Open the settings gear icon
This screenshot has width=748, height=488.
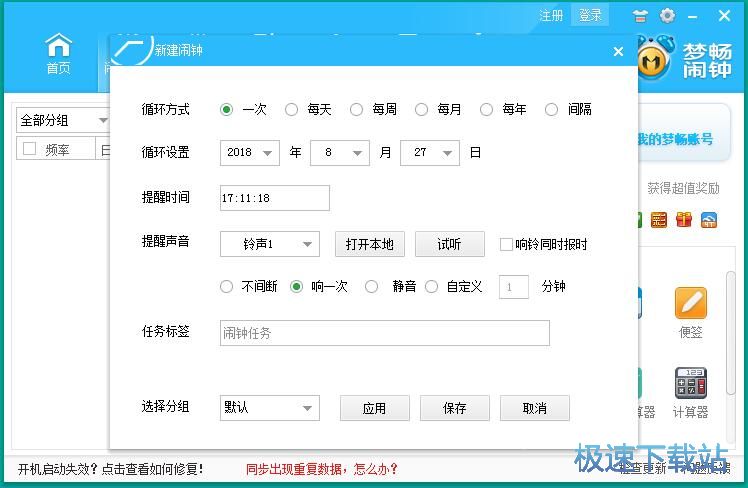(x=667, y=16)
